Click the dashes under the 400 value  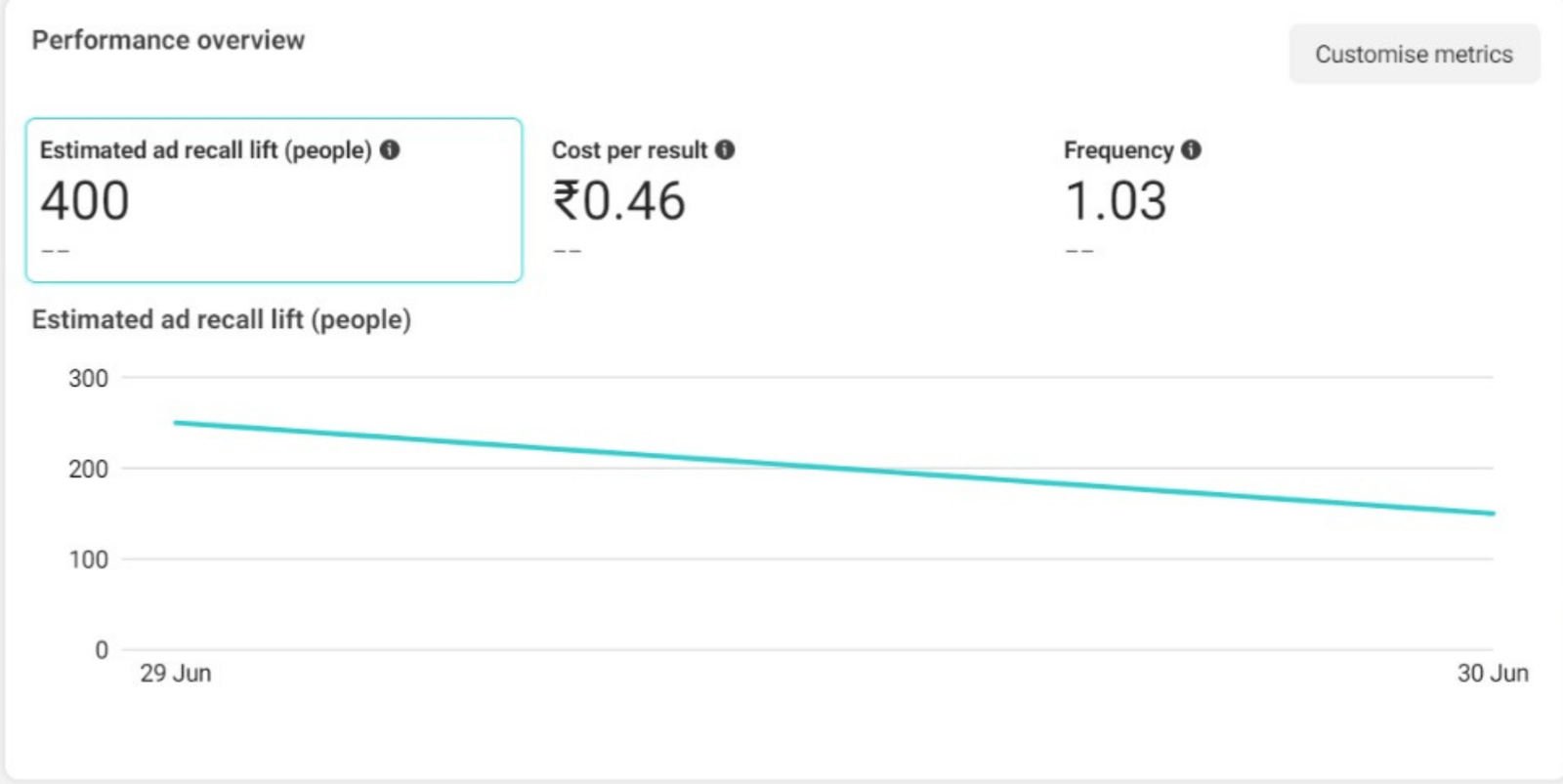pyautogui.click(x=56, y=252)
